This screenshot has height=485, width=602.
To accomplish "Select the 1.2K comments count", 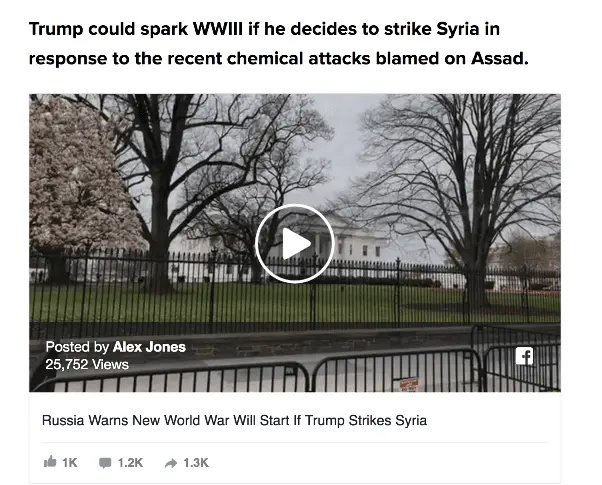I will pos(130,463).
